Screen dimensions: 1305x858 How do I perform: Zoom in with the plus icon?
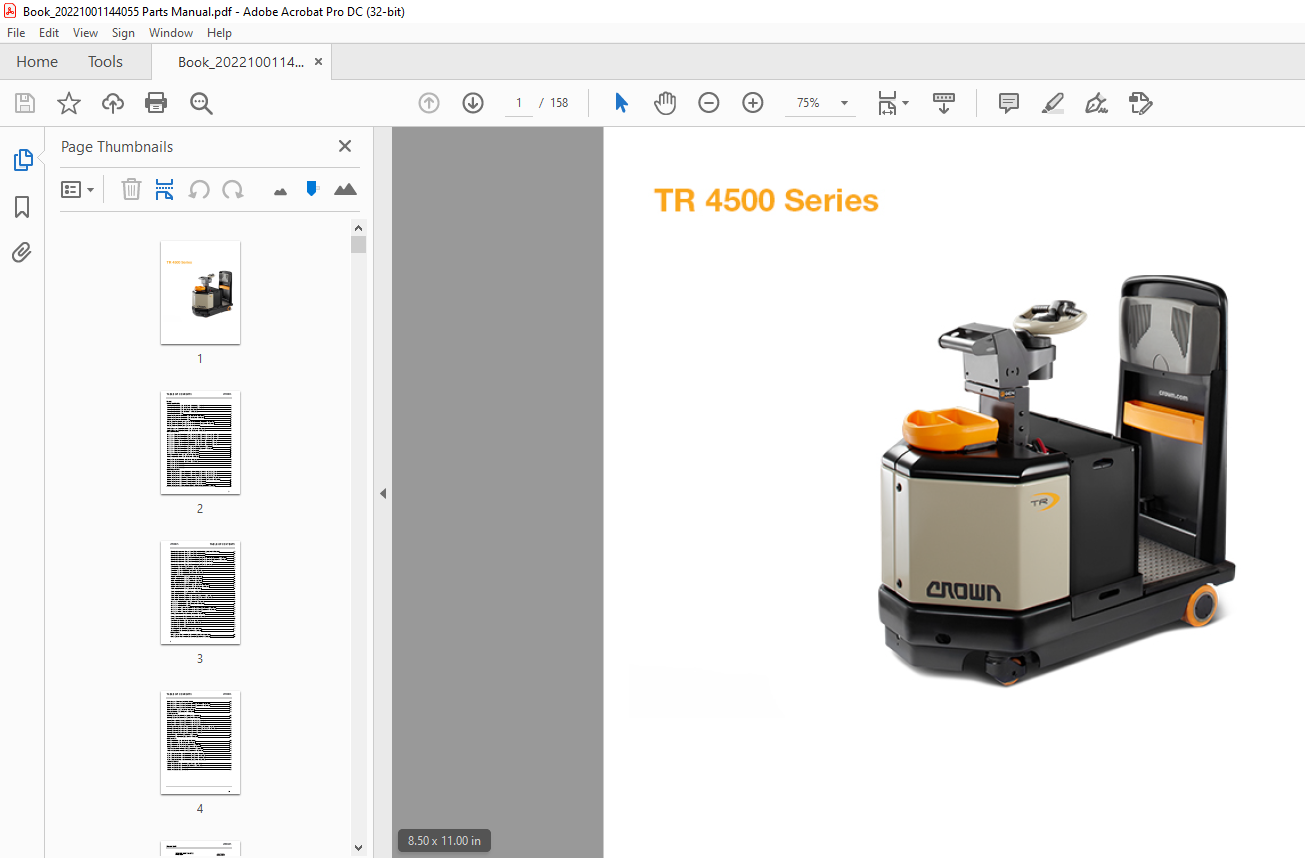[753, 103]
